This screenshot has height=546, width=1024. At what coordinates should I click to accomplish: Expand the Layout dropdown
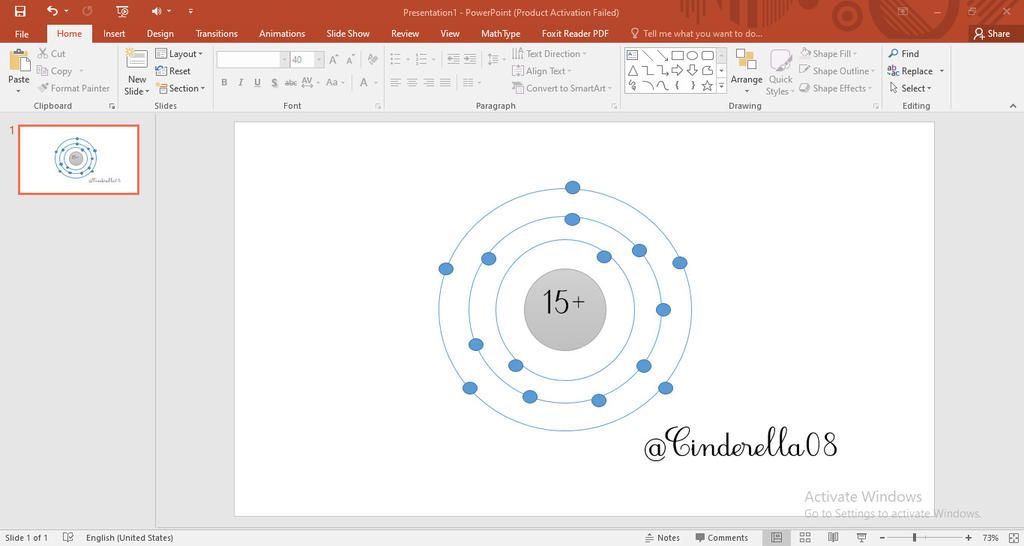[x=180, y=54]
